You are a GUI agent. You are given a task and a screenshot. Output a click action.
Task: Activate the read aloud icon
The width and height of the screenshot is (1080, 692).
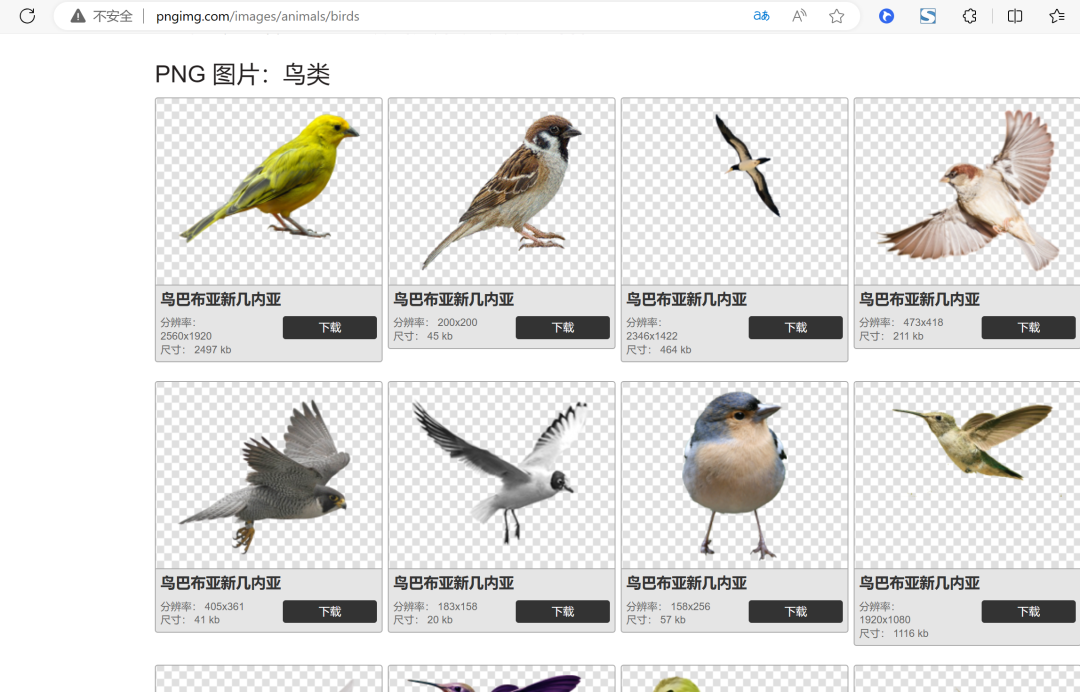(x=799, y=16)
